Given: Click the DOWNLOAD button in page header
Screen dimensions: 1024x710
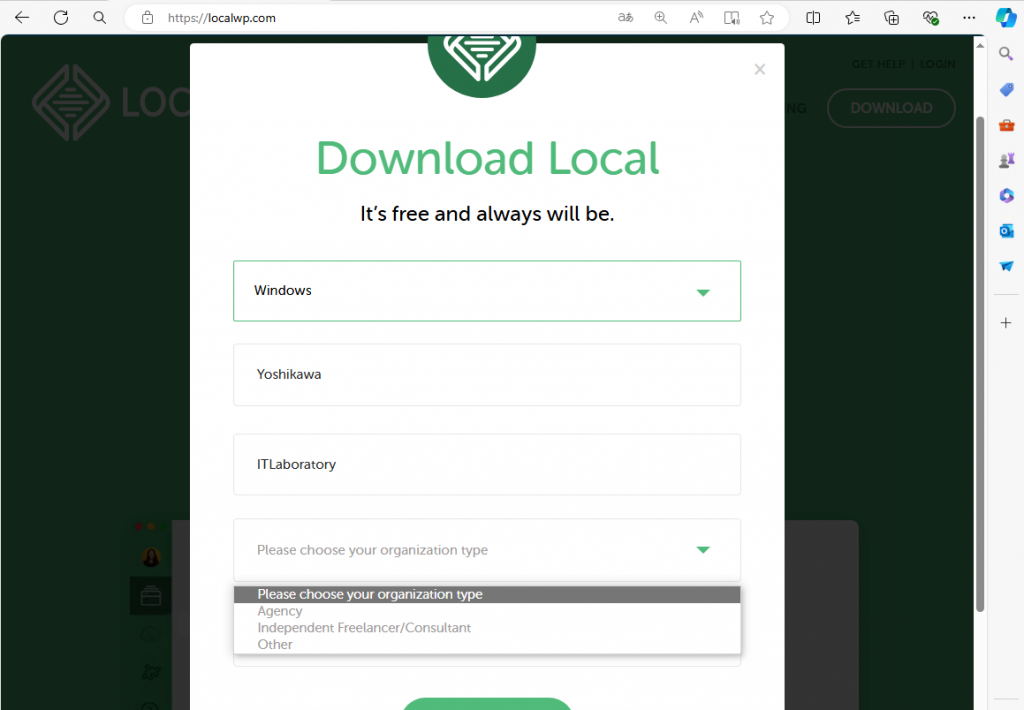Looking at the screenshot, I should pos(891,108).
